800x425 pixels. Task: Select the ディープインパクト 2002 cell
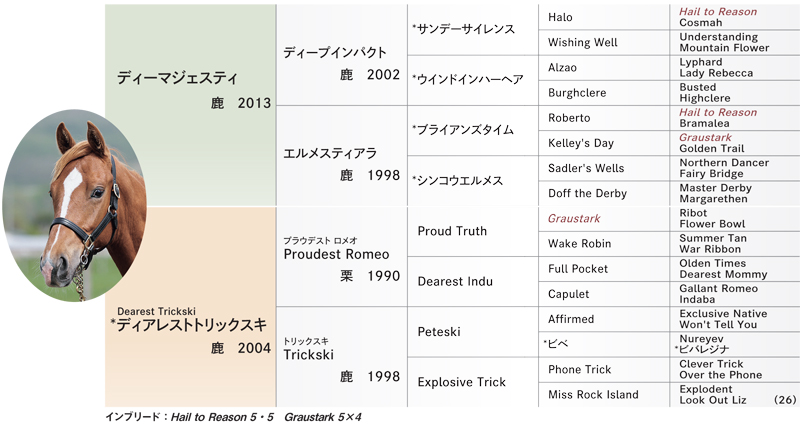tap(342, 55)
